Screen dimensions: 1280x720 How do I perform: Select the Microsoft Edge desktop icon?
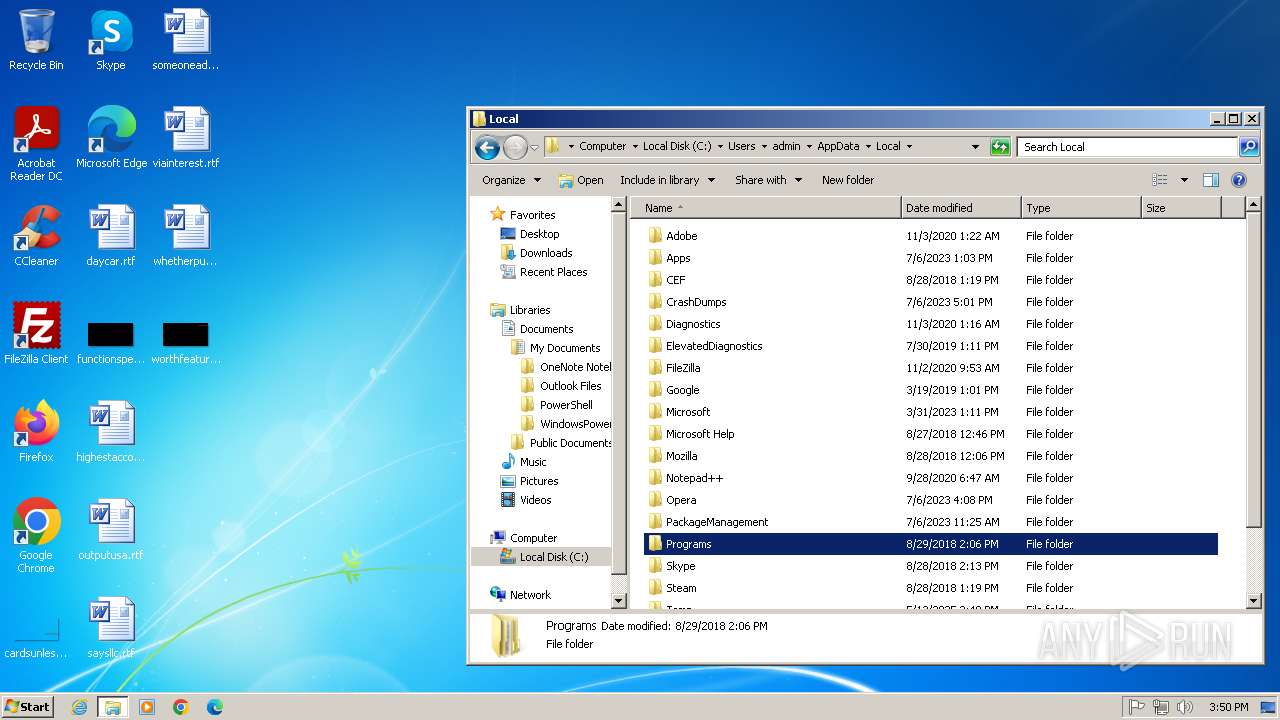[x=111, y=137]
